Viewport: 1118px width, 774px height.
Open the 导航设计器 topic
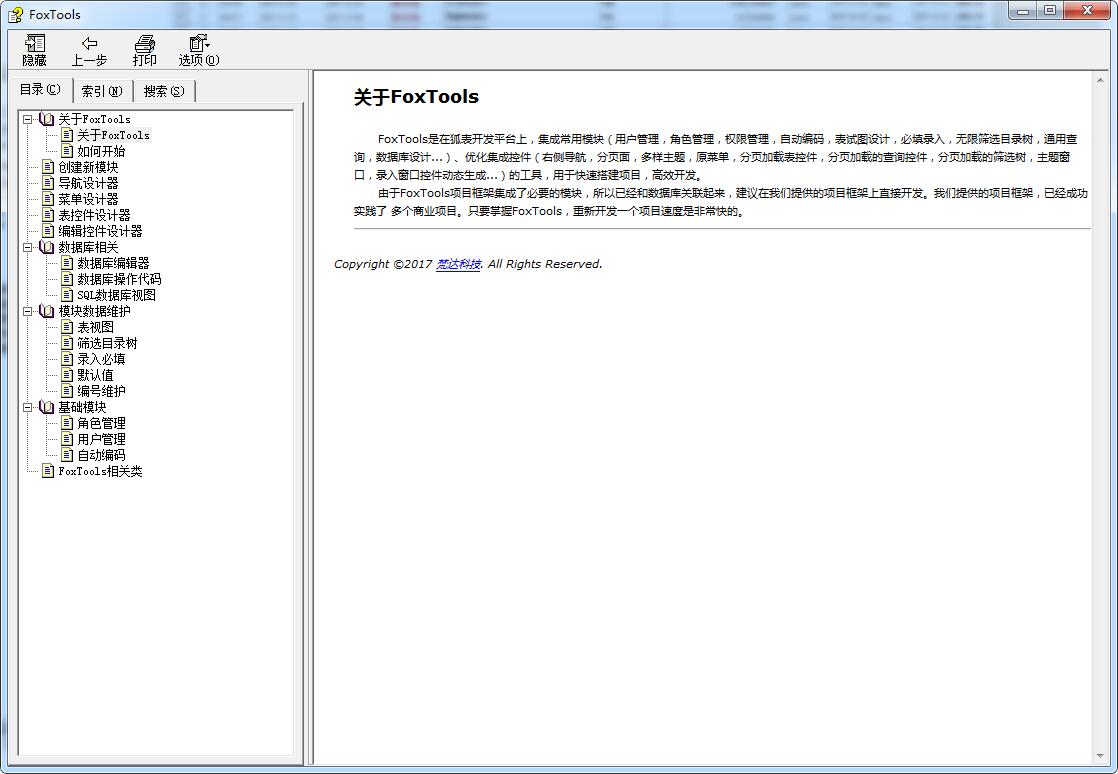(88, 183)
